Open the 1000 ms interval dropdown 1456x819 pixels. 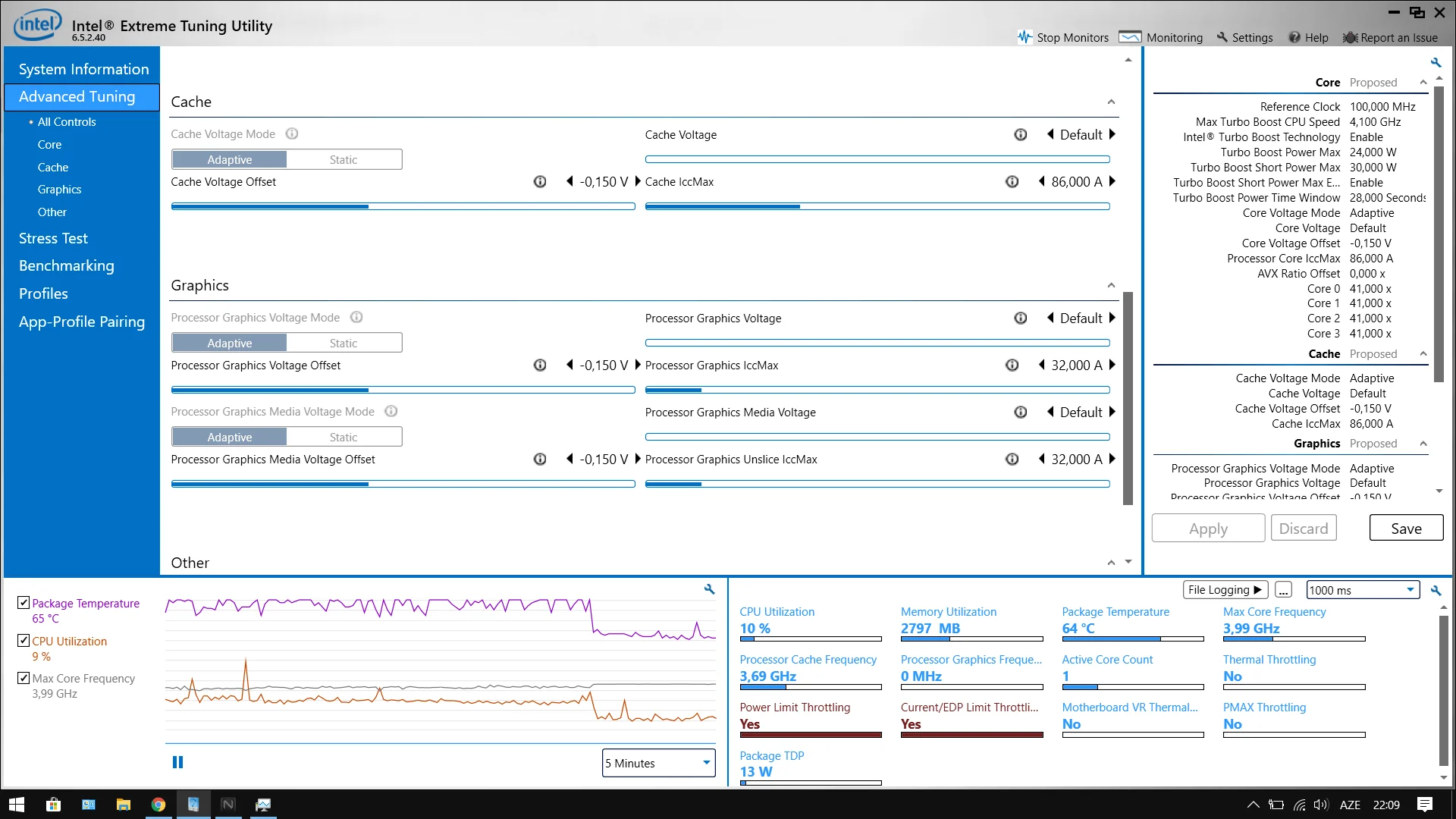coord(1363,590)
